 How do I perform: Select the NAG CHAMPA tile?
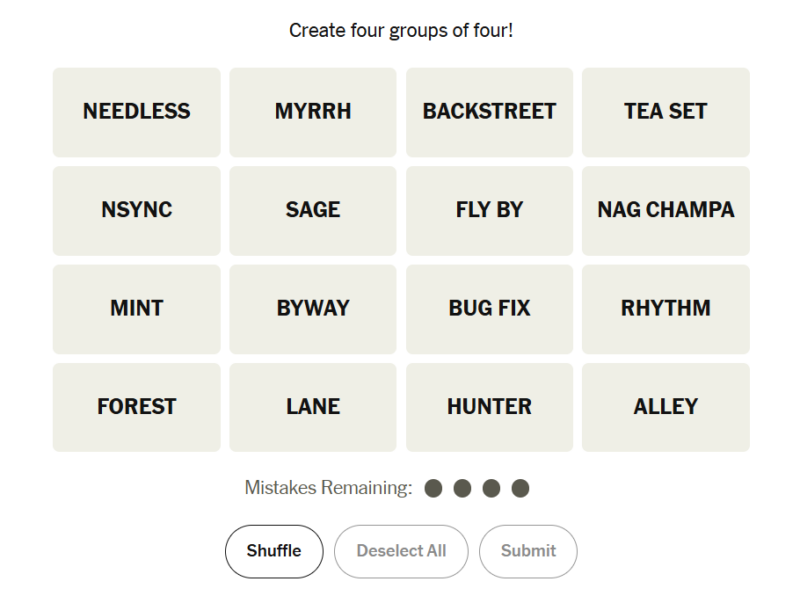(666, 211)
